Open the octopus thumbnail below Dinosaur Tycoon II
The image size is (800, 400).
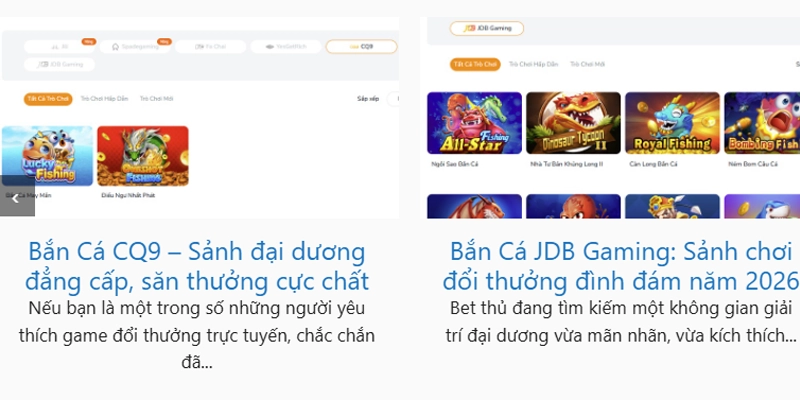click(x=573, y=206)
